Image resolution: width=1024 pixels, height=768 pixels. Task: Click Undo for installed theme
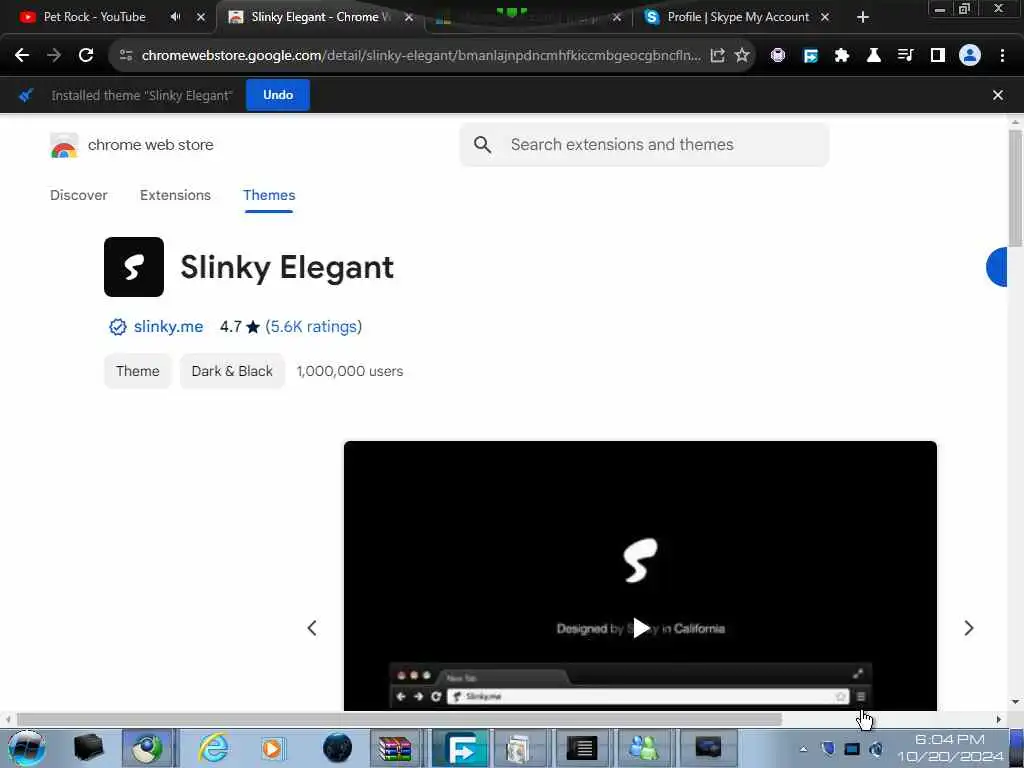click(x=278, y=95)
